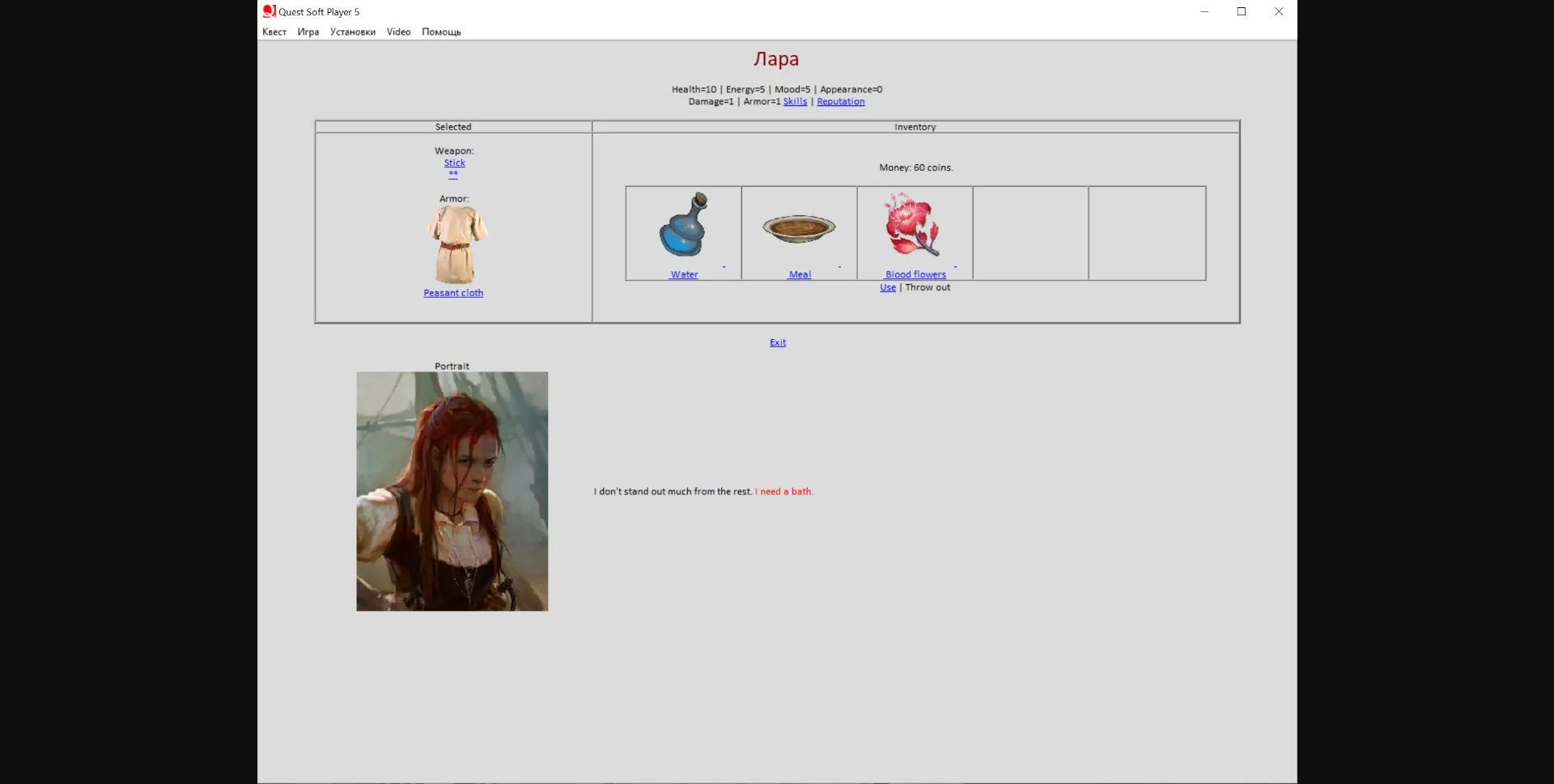Click the Peasant cloth armor picture

(x=455, y=241)
